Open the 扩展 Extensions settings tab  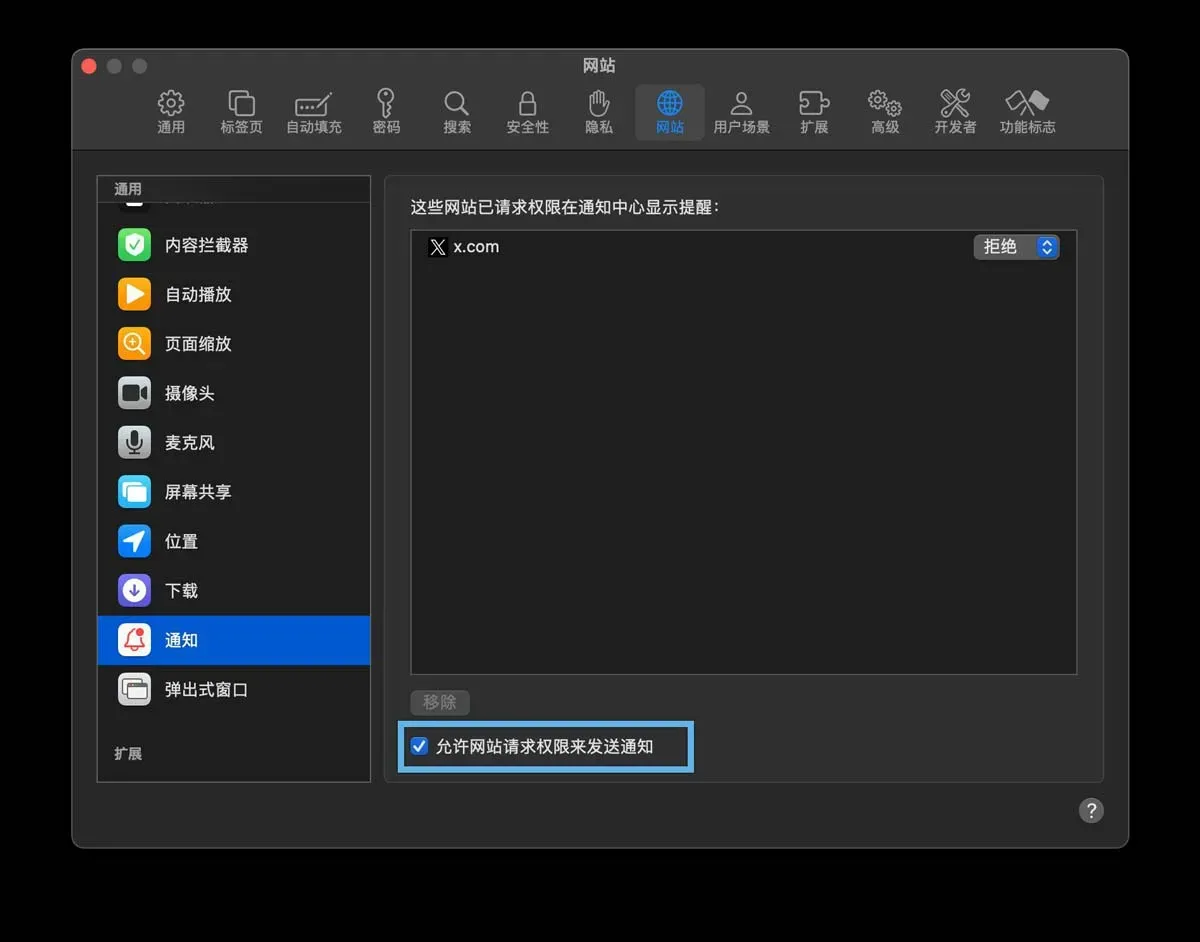pyautogui.click(x=814, y=112)
